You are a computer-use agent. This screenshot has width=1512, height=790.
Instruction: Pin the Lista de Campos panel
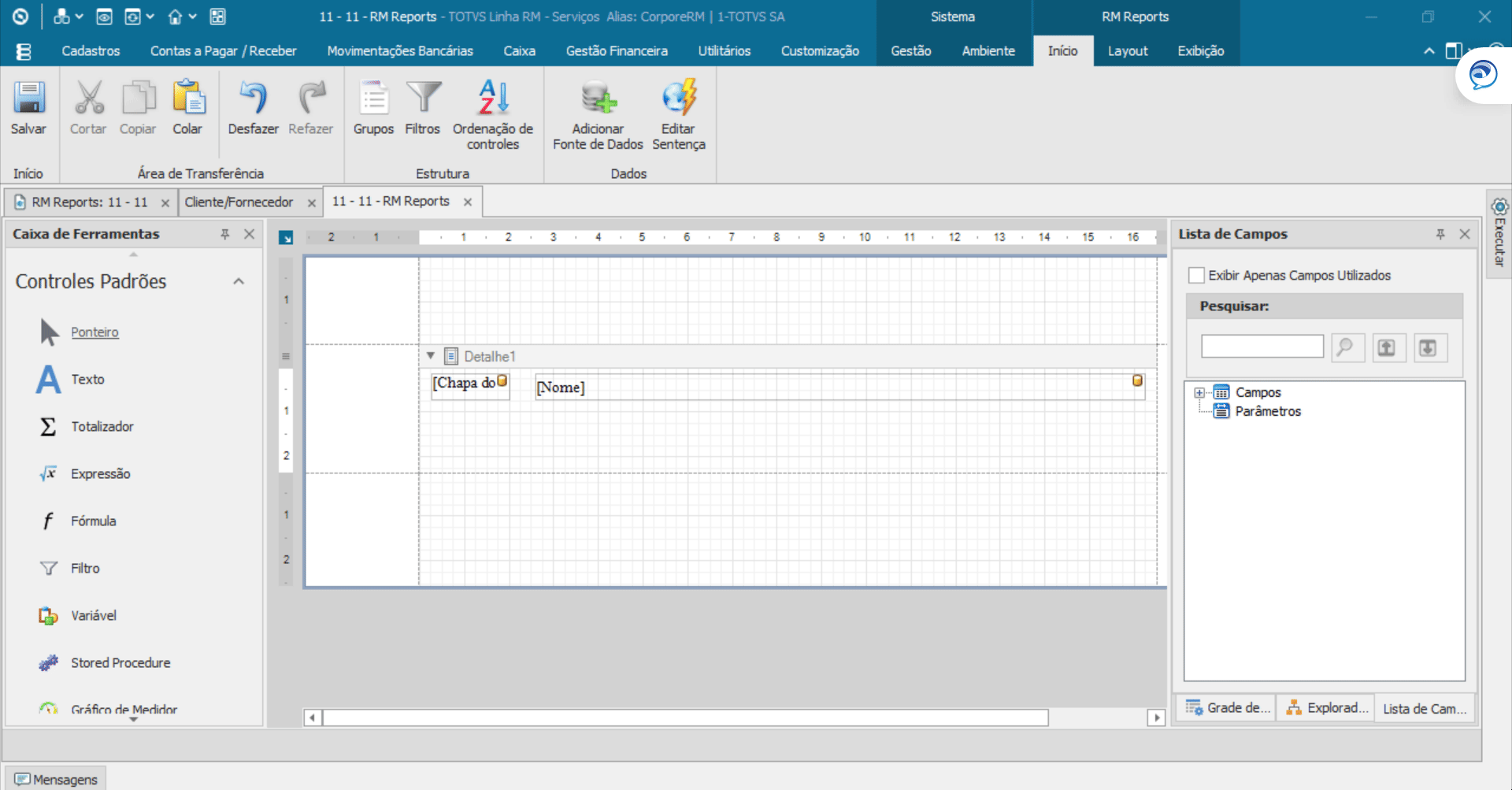coord(1440,234)
